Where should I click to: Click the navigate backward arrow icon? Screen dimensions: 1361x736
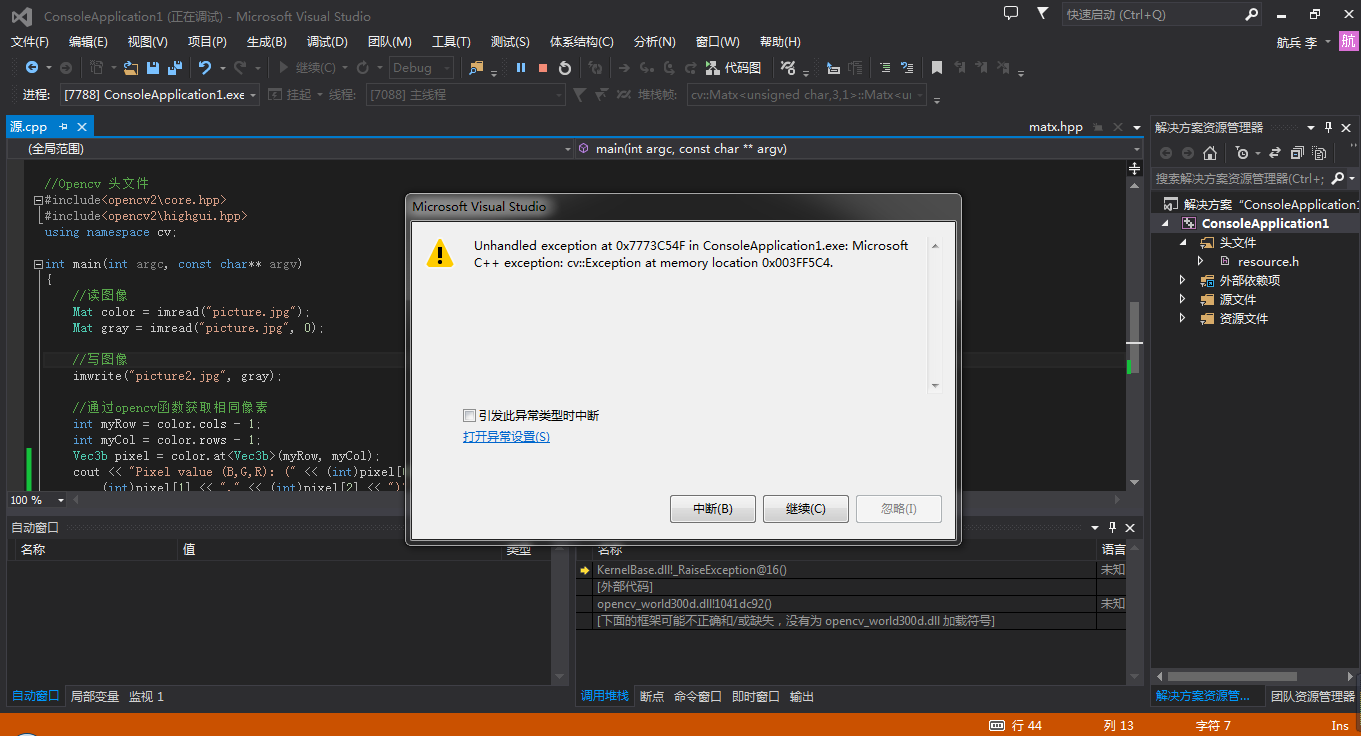[x=32, y=68]
